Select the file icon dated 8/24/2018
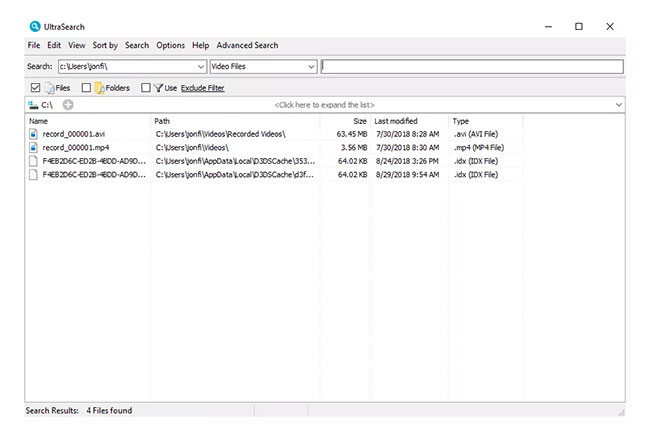This screenshot has width=650, height=433. [x=34, y=161]
